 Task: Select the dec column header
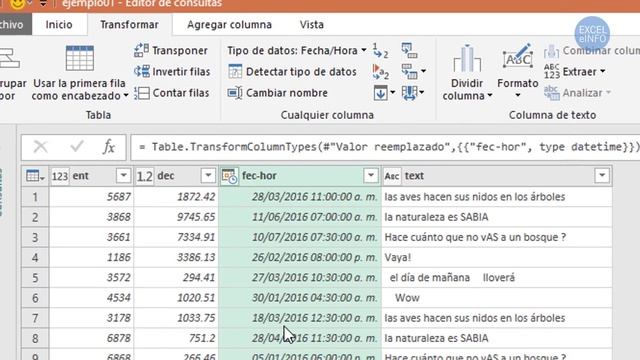(176, 176)
